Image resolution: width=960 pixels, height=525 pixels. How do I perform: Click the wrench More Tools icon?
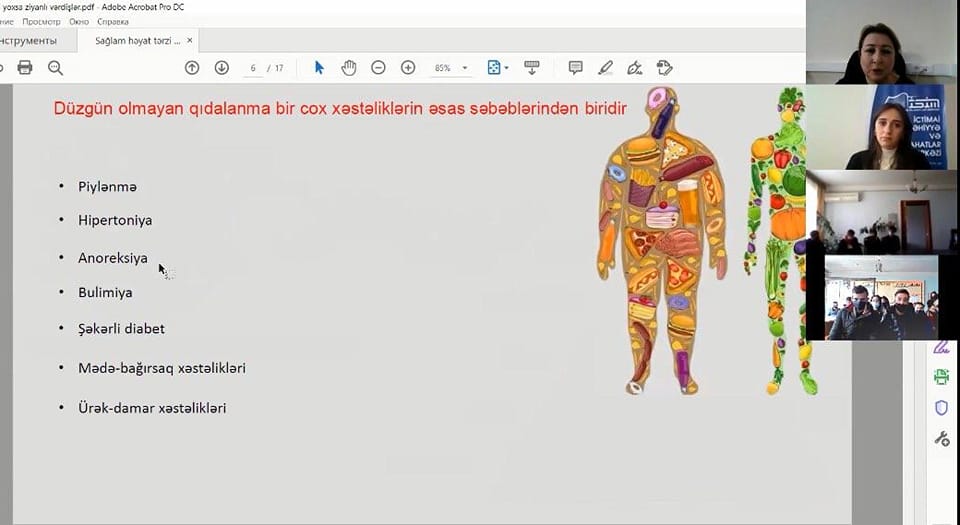click(942, 438)
